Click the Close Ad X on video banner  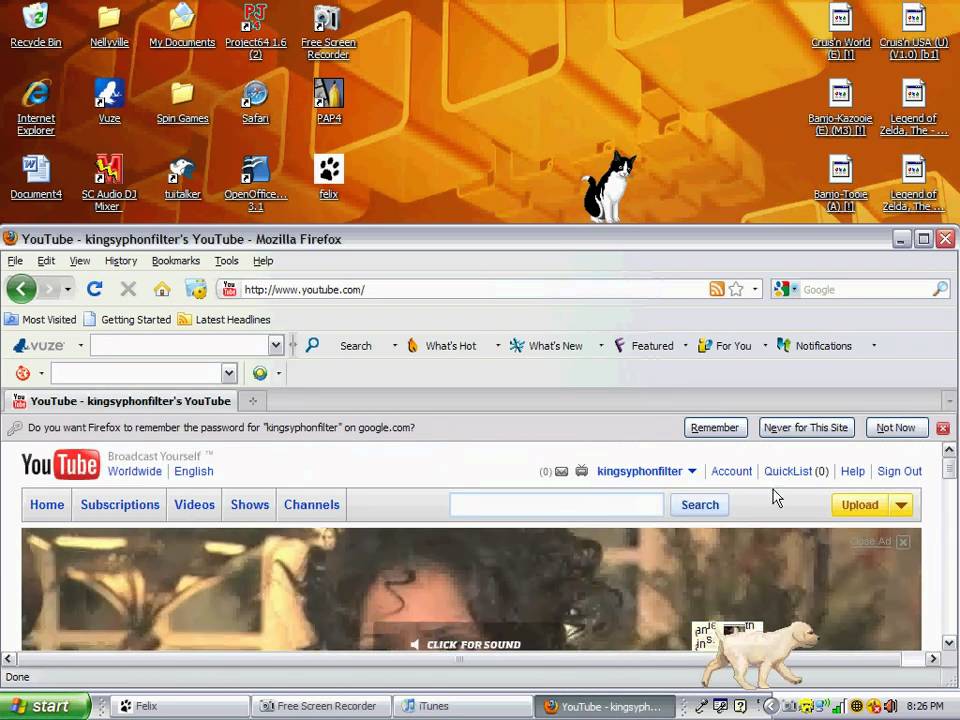click(903, 541)
